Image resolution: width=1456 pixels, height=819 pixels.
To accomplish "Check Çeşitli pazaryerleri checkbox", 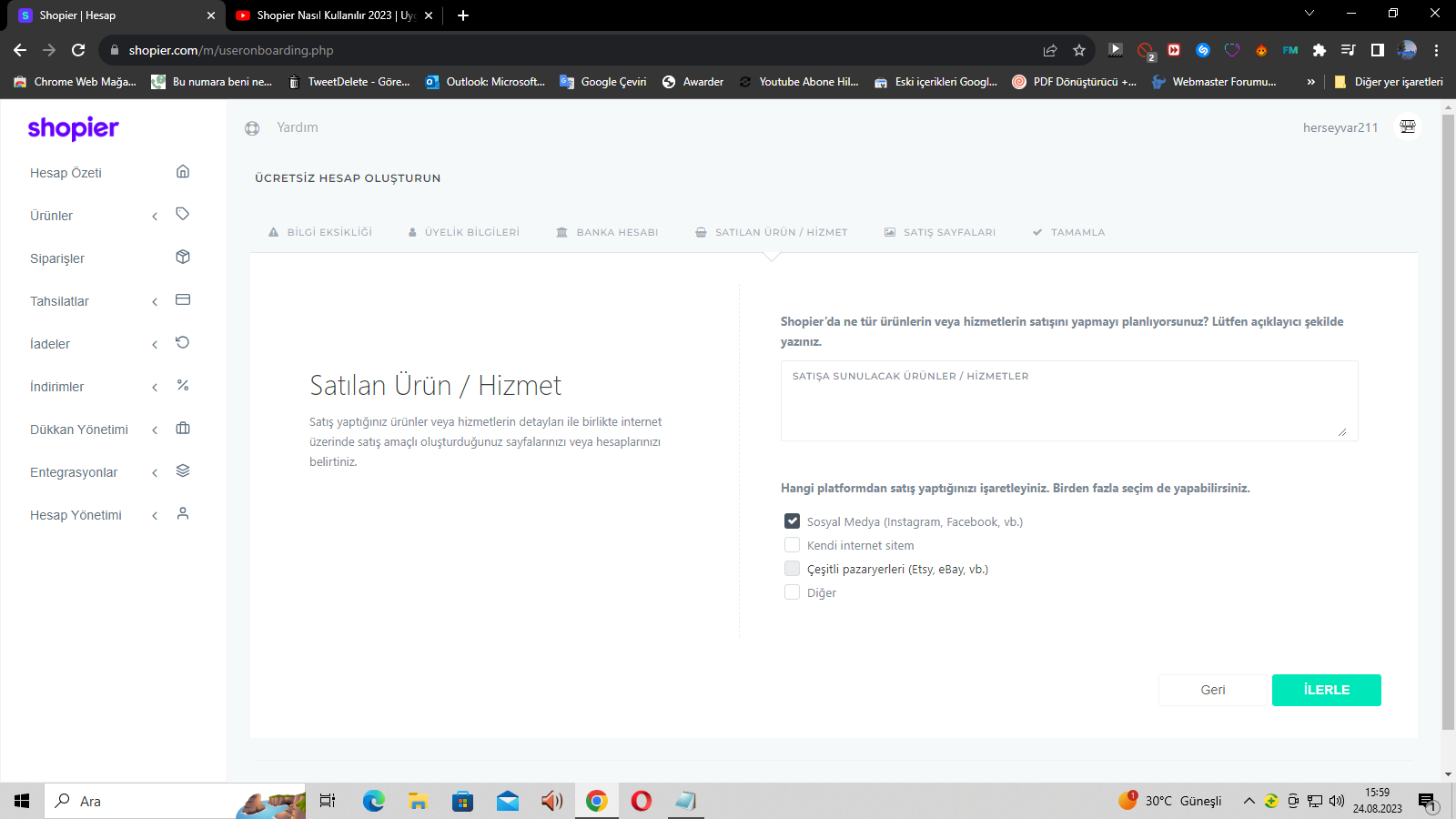I will (x=792, y=569).
